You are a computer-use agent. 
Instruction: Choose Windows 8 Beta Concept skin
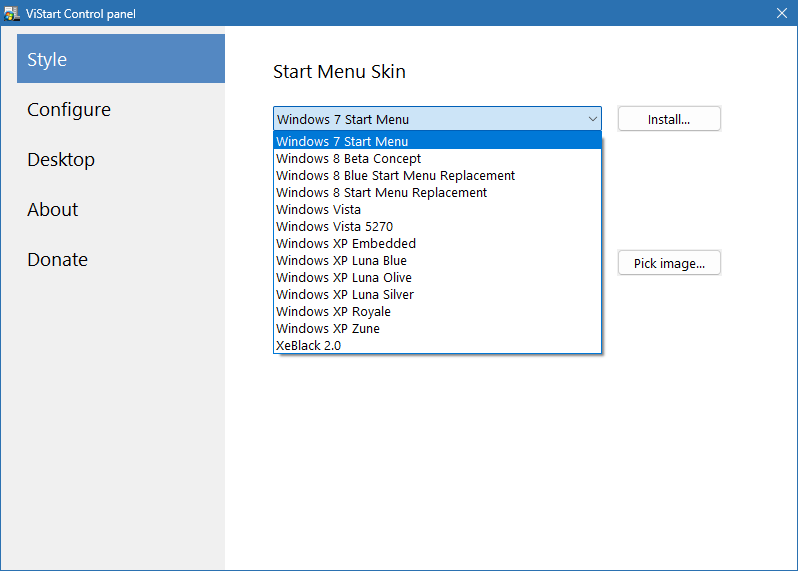click(x=348, y=158)
